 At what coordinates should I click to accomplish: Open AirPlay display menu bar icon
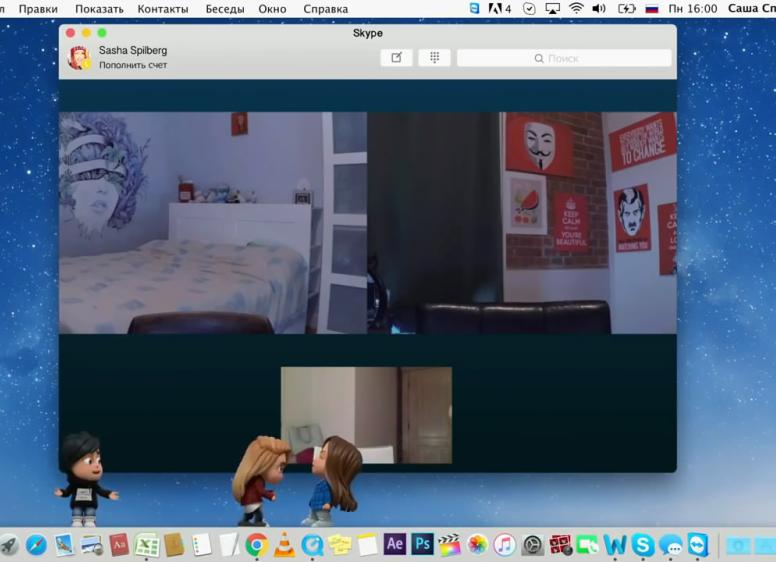(552, 8)
